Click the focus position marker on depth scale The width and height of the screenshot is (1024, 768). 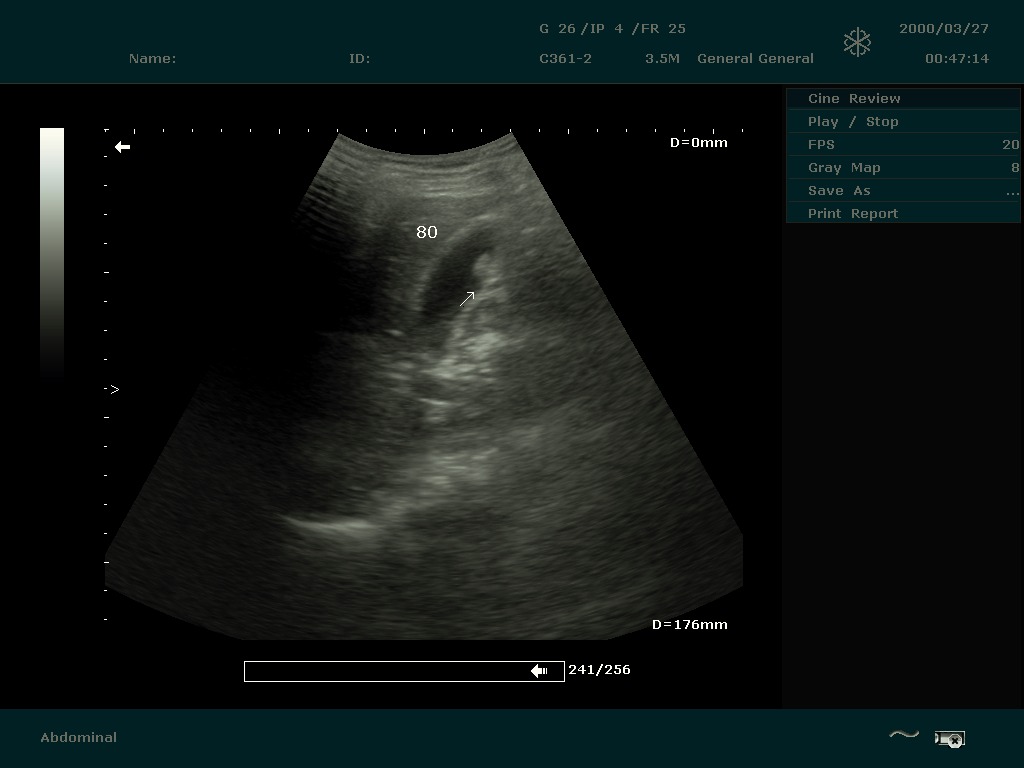pos(114,389)
